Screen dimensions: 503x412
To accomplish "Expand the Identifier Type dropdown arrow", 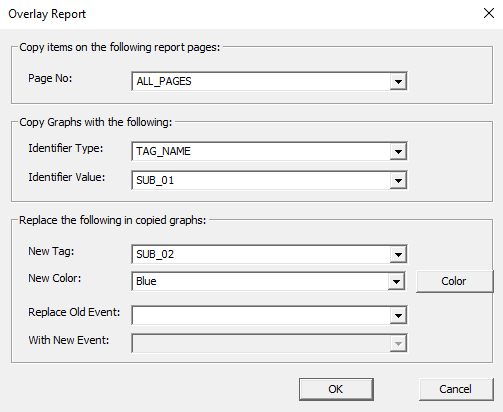I will coord(398,152).
